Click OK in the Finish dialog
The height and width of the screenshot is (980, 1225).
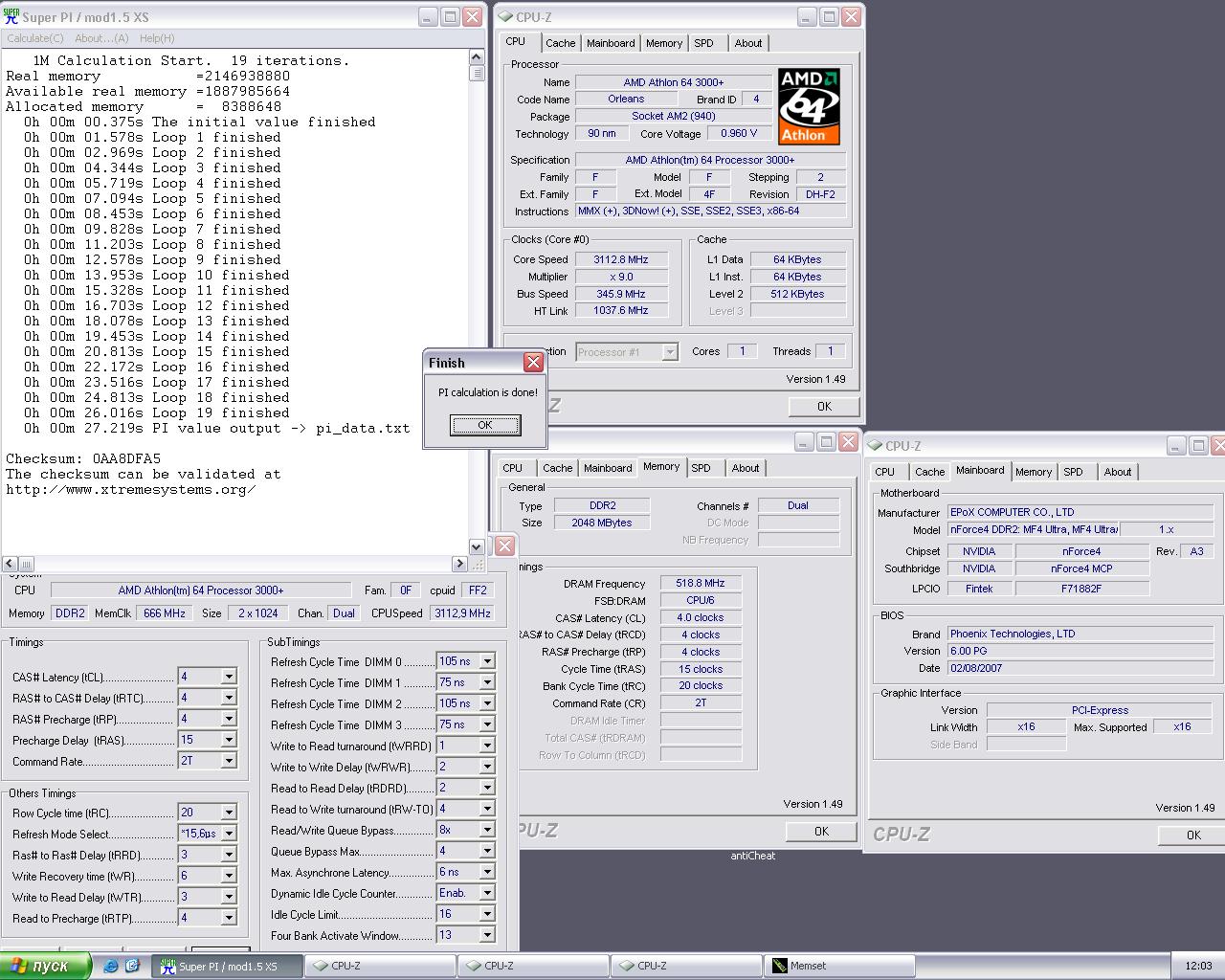tap(485, 425)
